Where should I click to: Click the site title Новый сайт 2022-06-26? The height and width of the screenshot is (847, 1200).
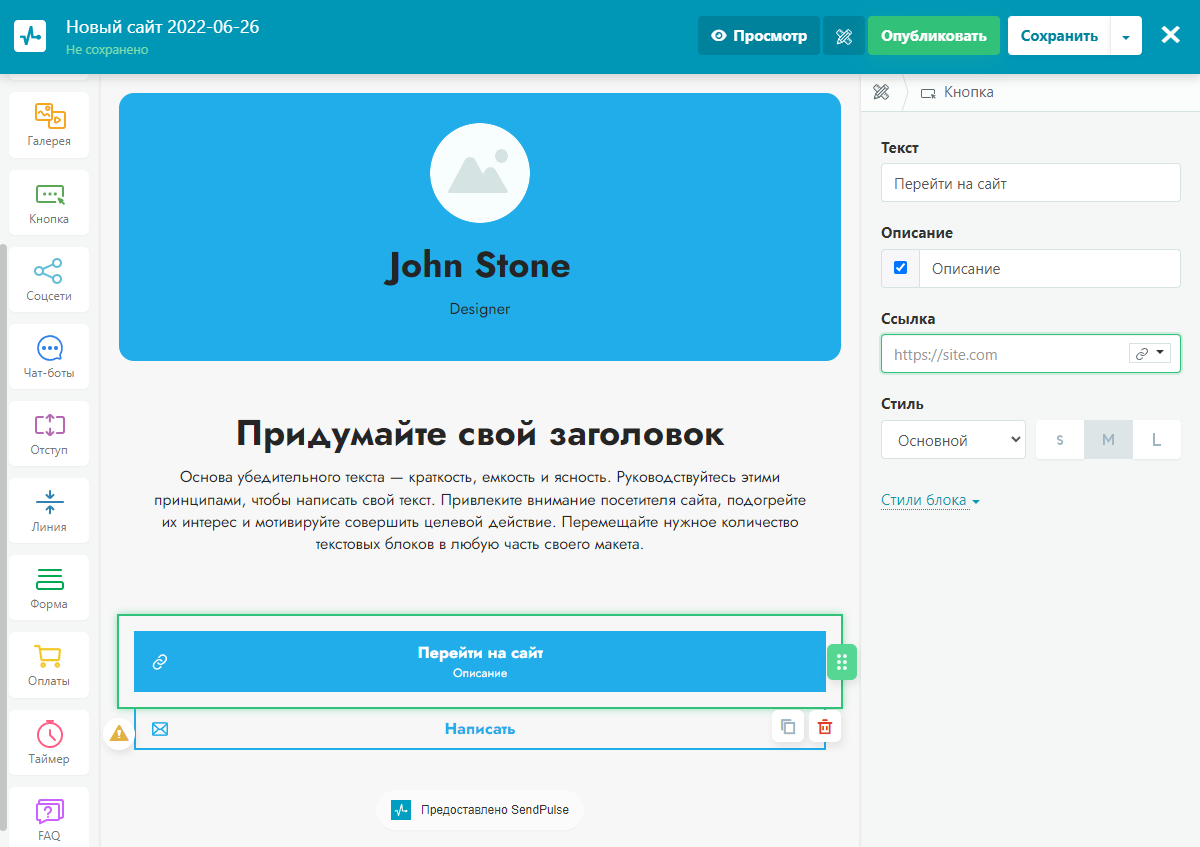(x=163, y=27)
